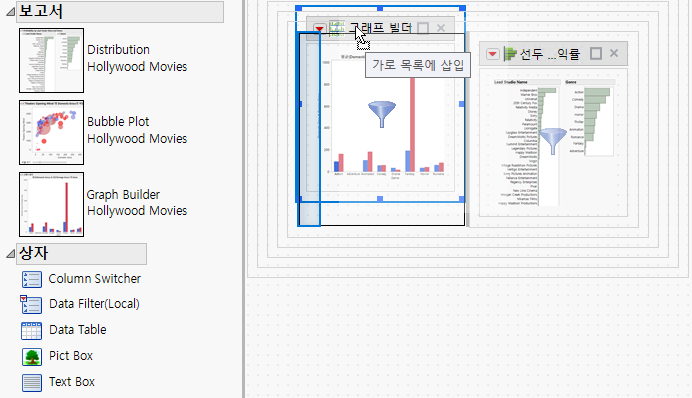Close the 그래프 빌더 panel
Viewport: 692px width, 398px height.
coord(441,28)
